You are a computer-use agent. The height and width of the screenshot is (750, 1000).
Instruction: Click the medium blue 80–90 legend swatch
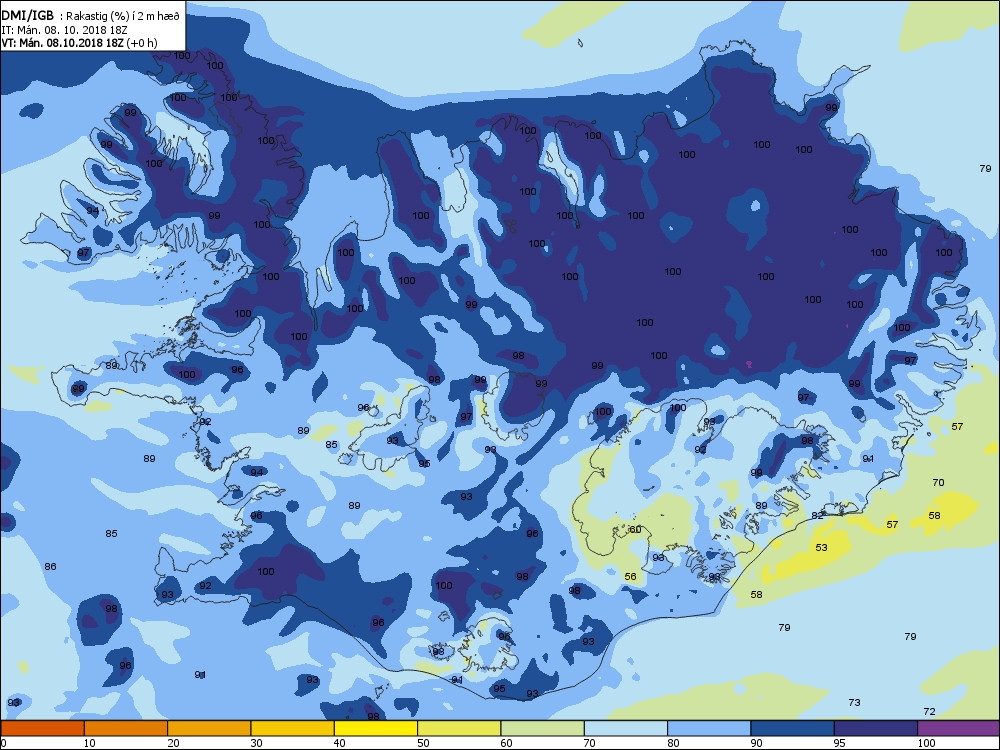pos(709,728)
